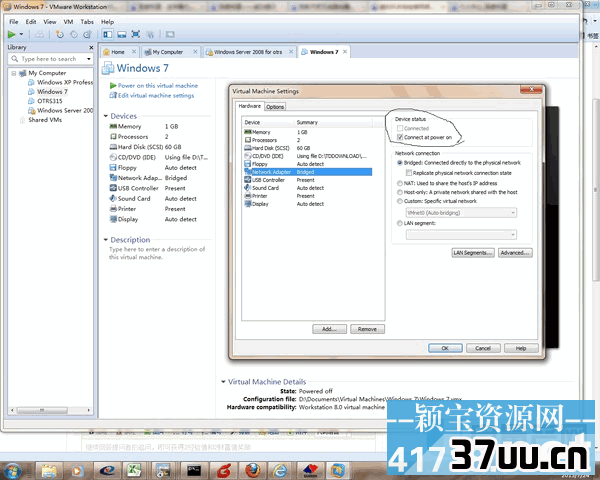The image size is (600, 480).
Task: Close the Windows 7 tab
Action: pyautogui.click(x=345, y=52)
